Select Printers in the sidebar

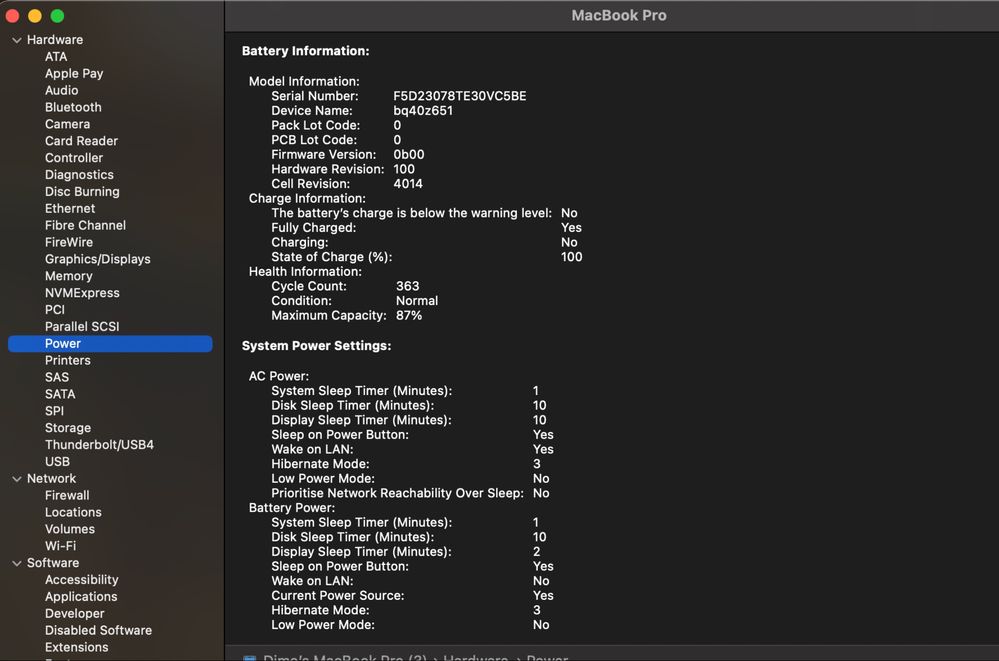[x=68, y=361]
